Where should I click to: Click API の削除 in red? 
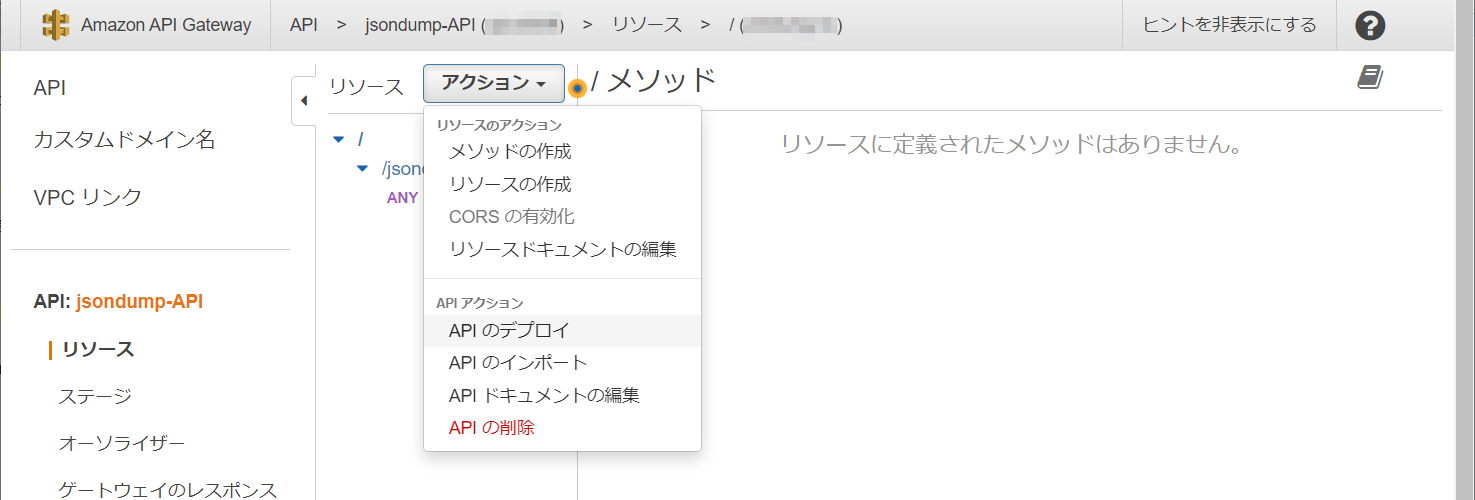[x=492, y=427]
